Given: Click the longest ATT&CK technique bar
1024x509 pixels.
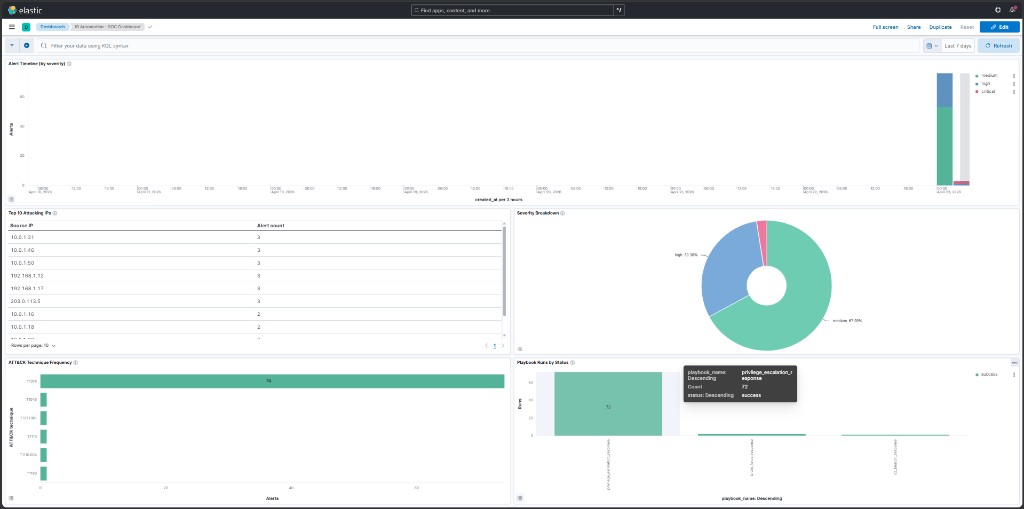Looking at the screenshot, I should coord(272,381).
